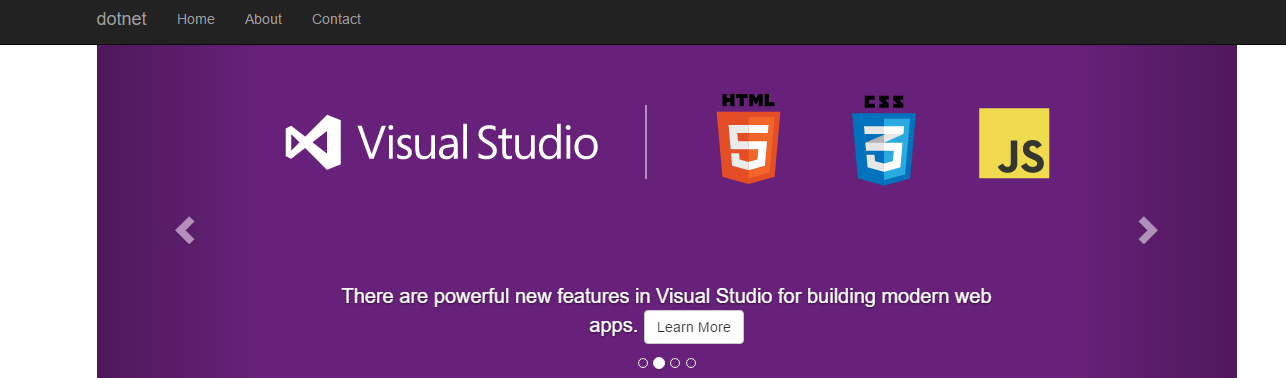
Task: Open the About page from navbar
Action: click(x=263, y=19)
